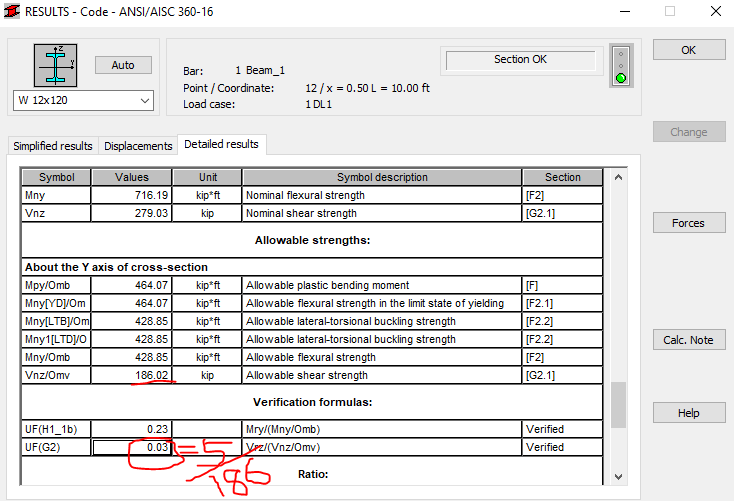Click the Help button

(x=689, y=413)
